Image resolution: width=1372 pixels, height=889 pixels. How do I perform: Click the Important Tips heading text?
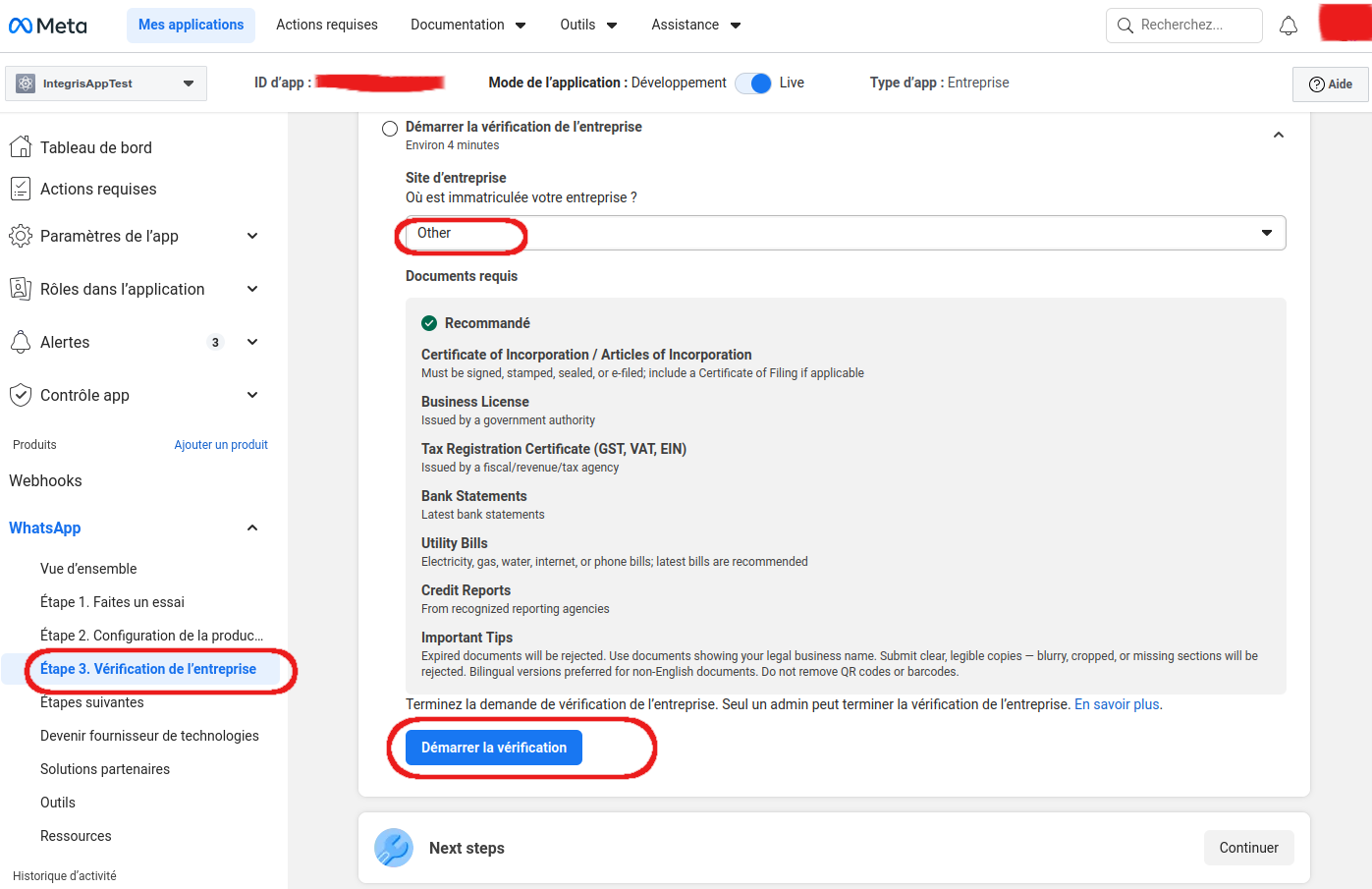tap(467, 638)
